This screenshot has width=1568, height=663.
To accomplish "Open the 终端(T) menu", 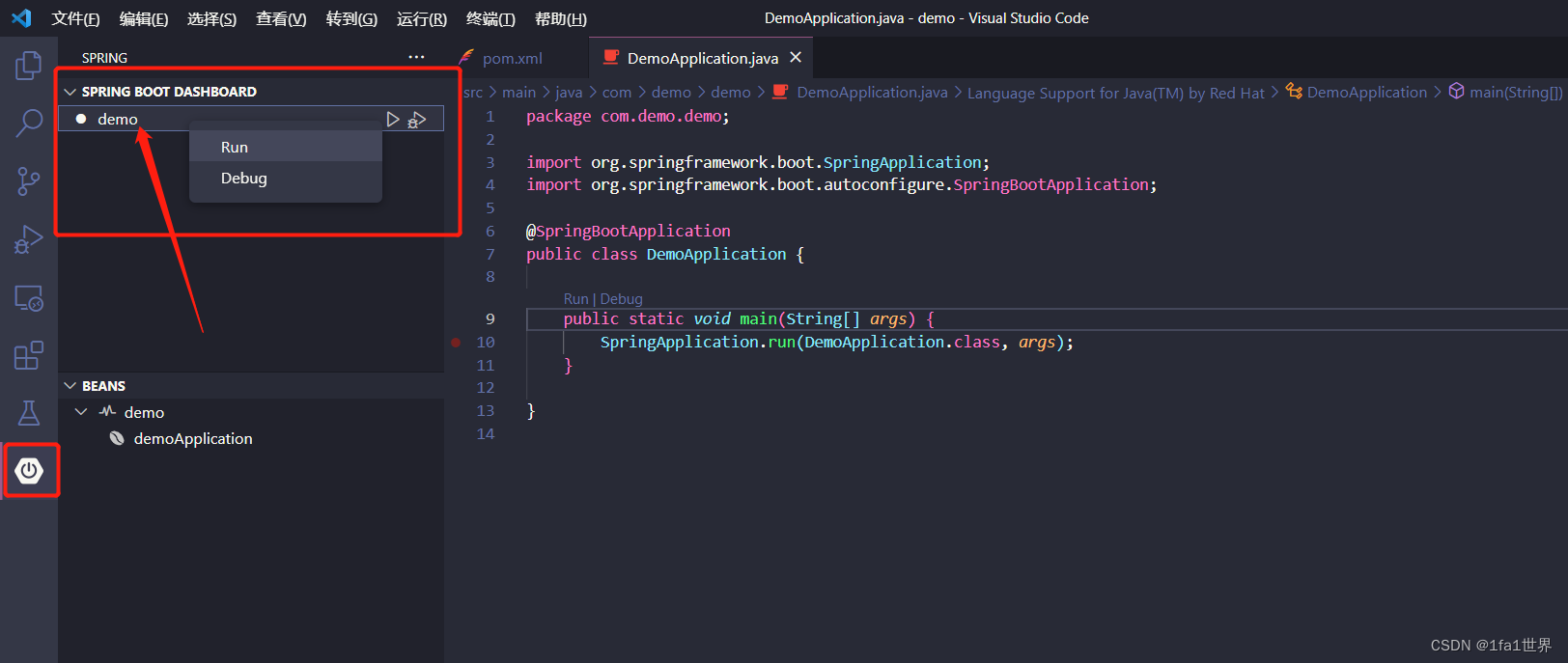I will pos(490,18).
